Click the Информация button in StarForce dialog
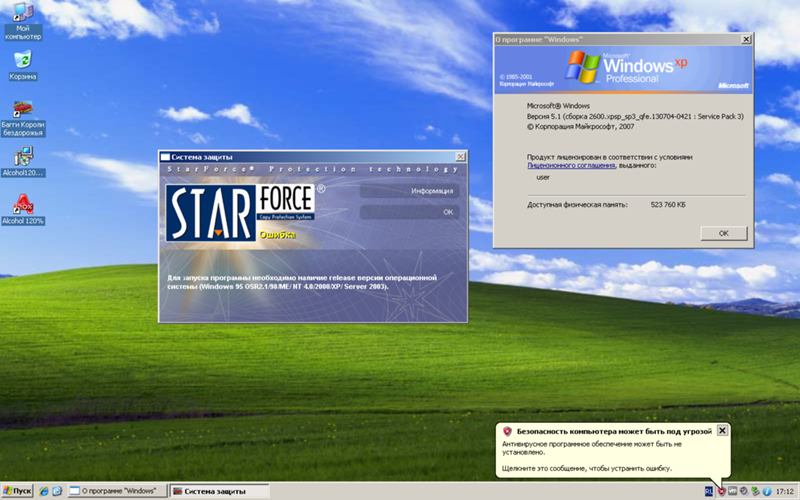800x500 pixels. click(409, 191)
